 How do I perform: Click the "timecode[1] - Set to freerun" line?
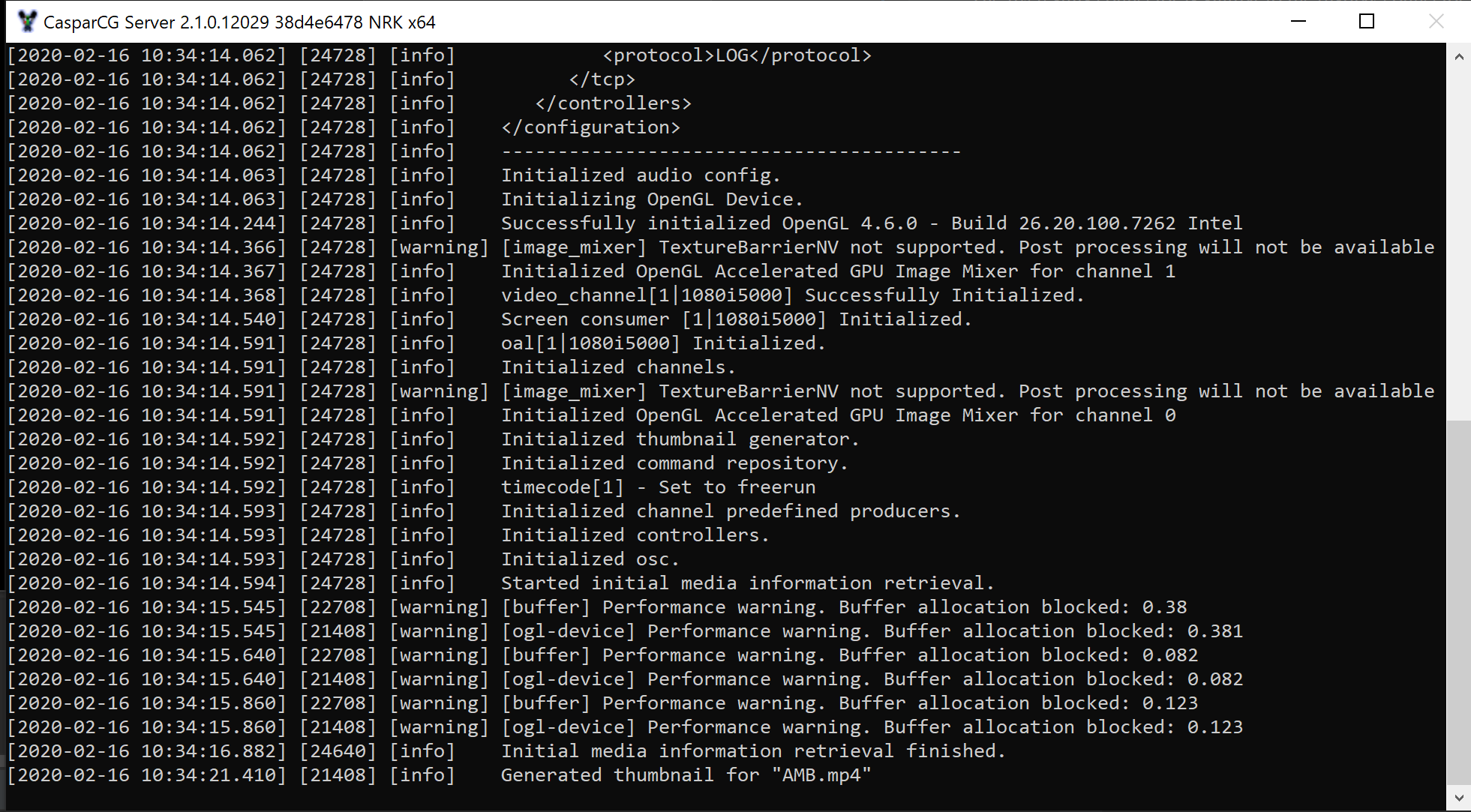(x=658, y=487)
